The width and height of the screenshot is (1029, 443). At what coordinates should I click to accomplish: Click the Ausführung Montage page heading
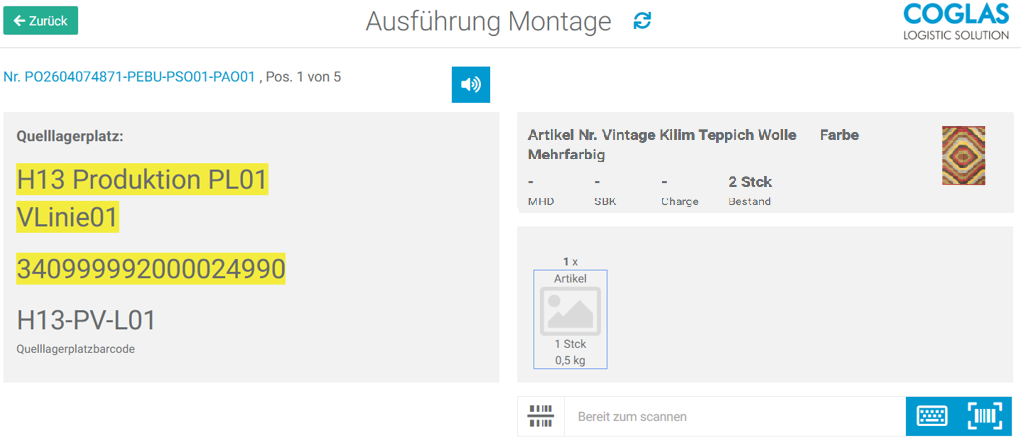[488, 21]
